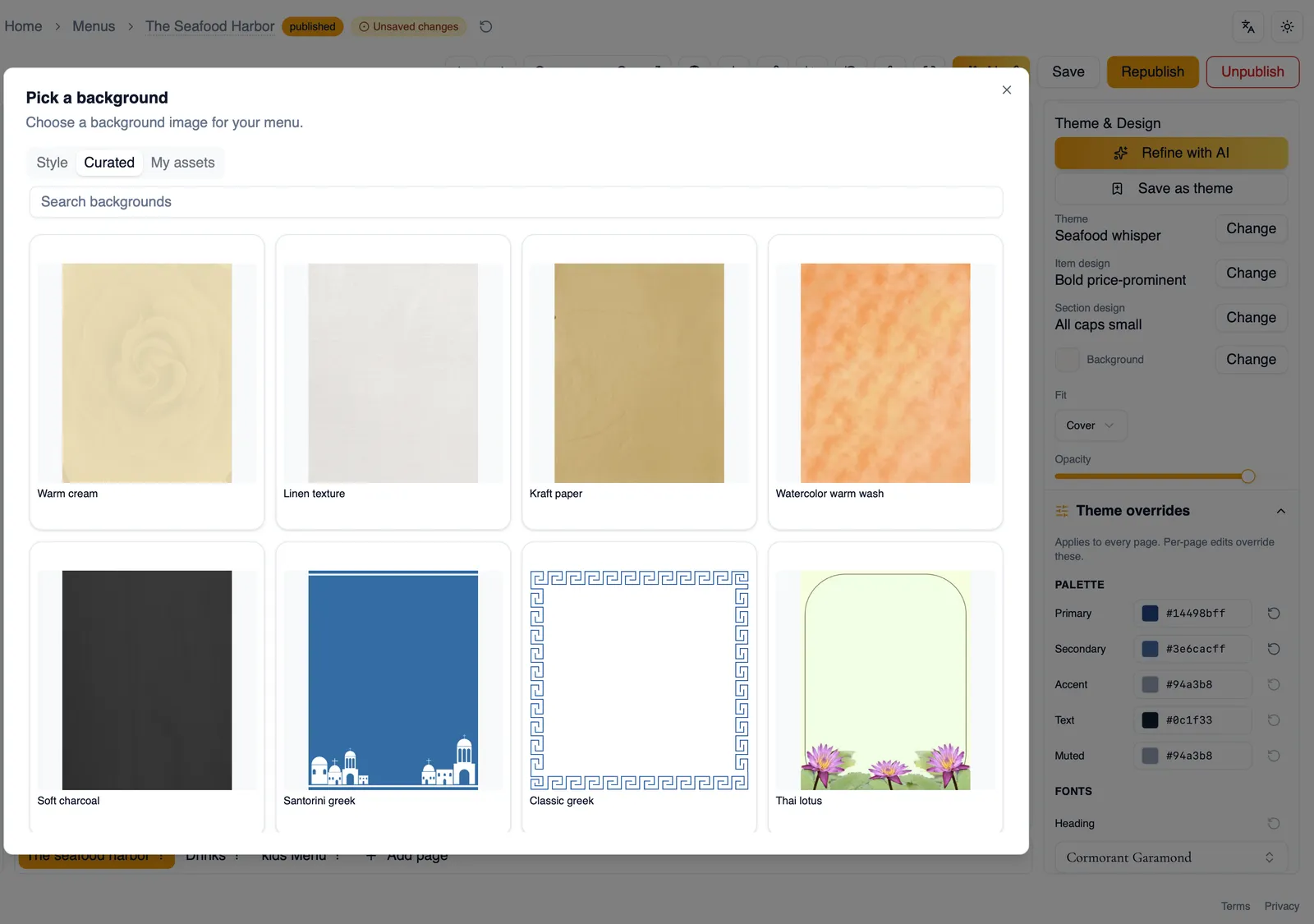Go to Home breadcrumb link

[23, 26]
